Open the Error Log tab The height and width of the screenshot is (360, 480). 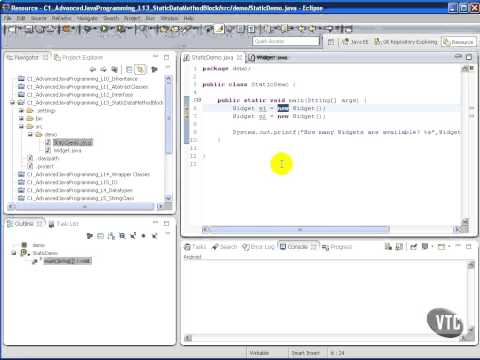point(259,247)
